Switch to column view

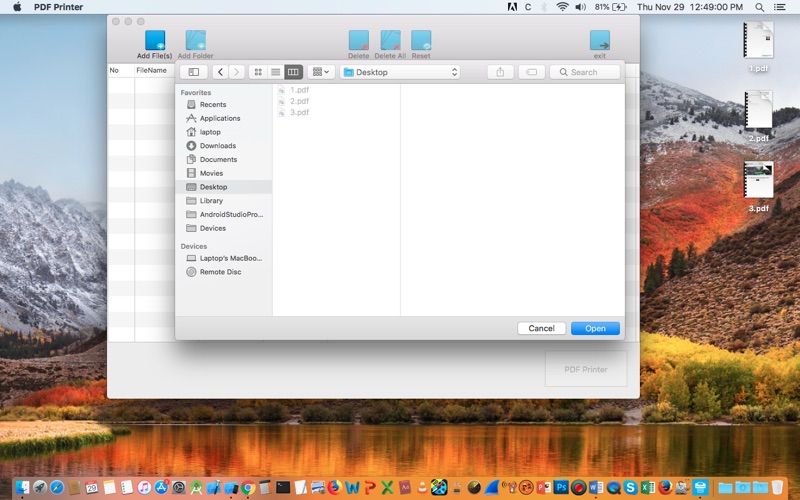(x=293, y=72)
